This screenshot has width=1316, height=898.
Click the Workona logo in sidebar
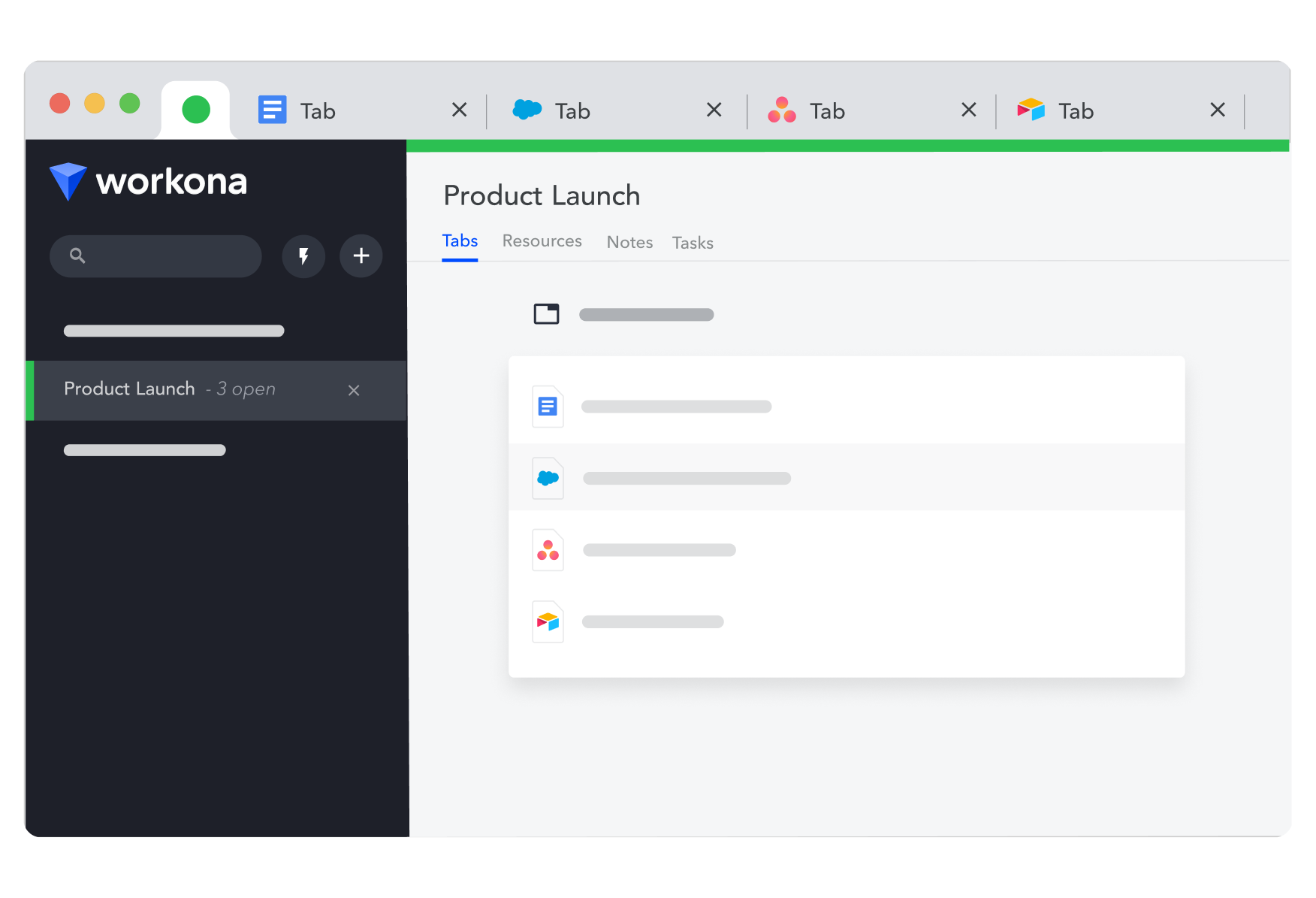tap(148, 182)
